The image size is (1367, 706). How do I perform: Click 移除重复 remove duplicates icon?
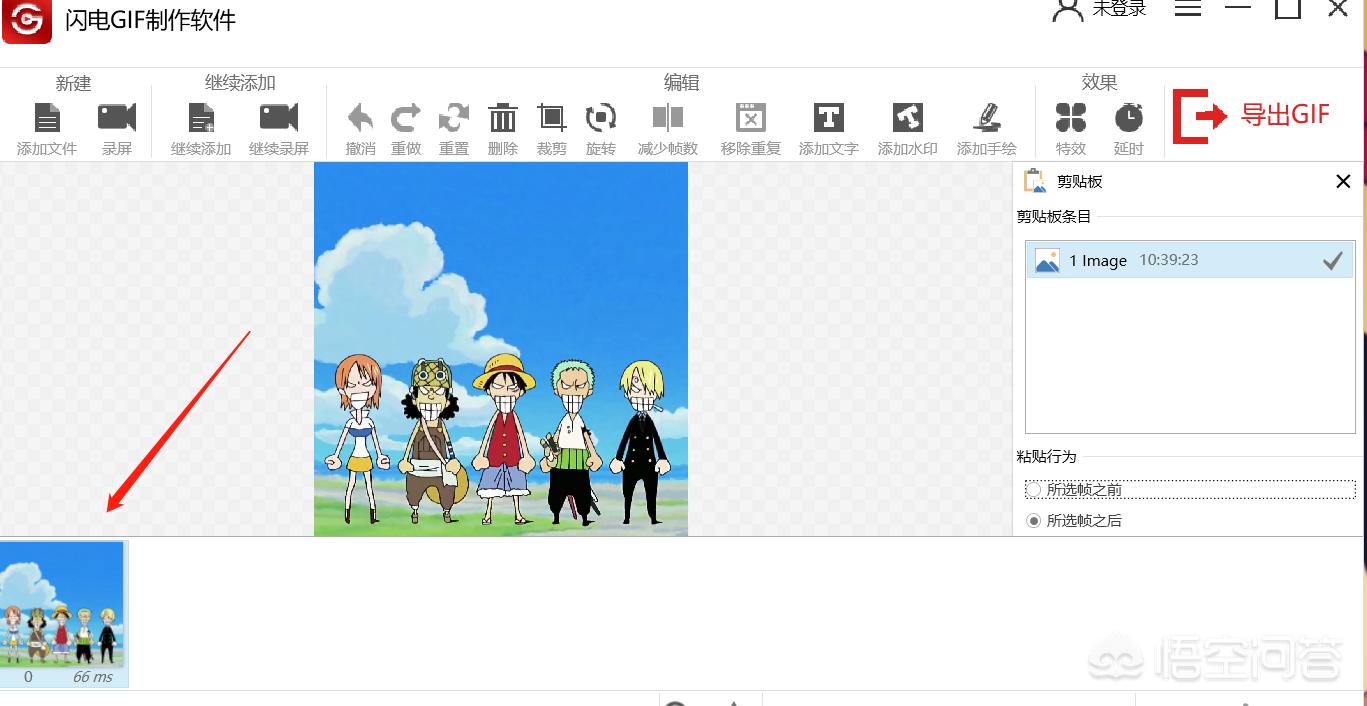coord(750,119)
